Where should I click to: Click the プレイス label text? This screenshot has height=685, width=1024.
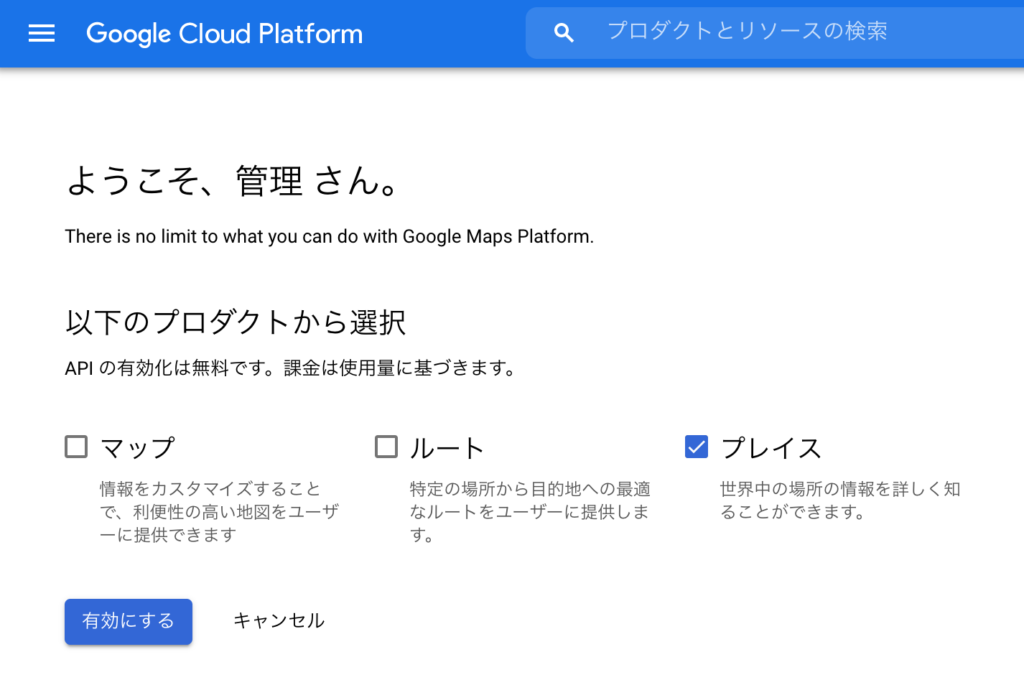pos(771,448)
